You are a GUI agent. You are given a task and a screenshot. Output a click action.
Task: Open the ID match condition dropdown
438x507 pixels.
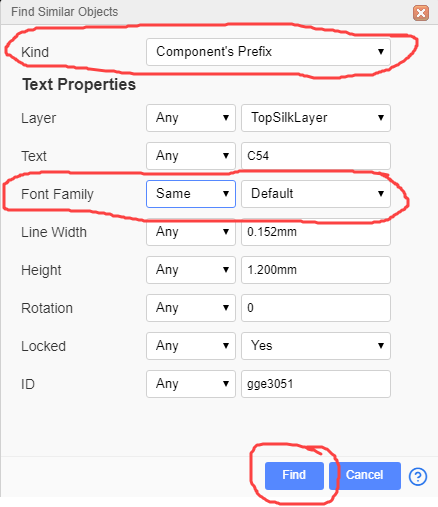[x=191, y=384]
